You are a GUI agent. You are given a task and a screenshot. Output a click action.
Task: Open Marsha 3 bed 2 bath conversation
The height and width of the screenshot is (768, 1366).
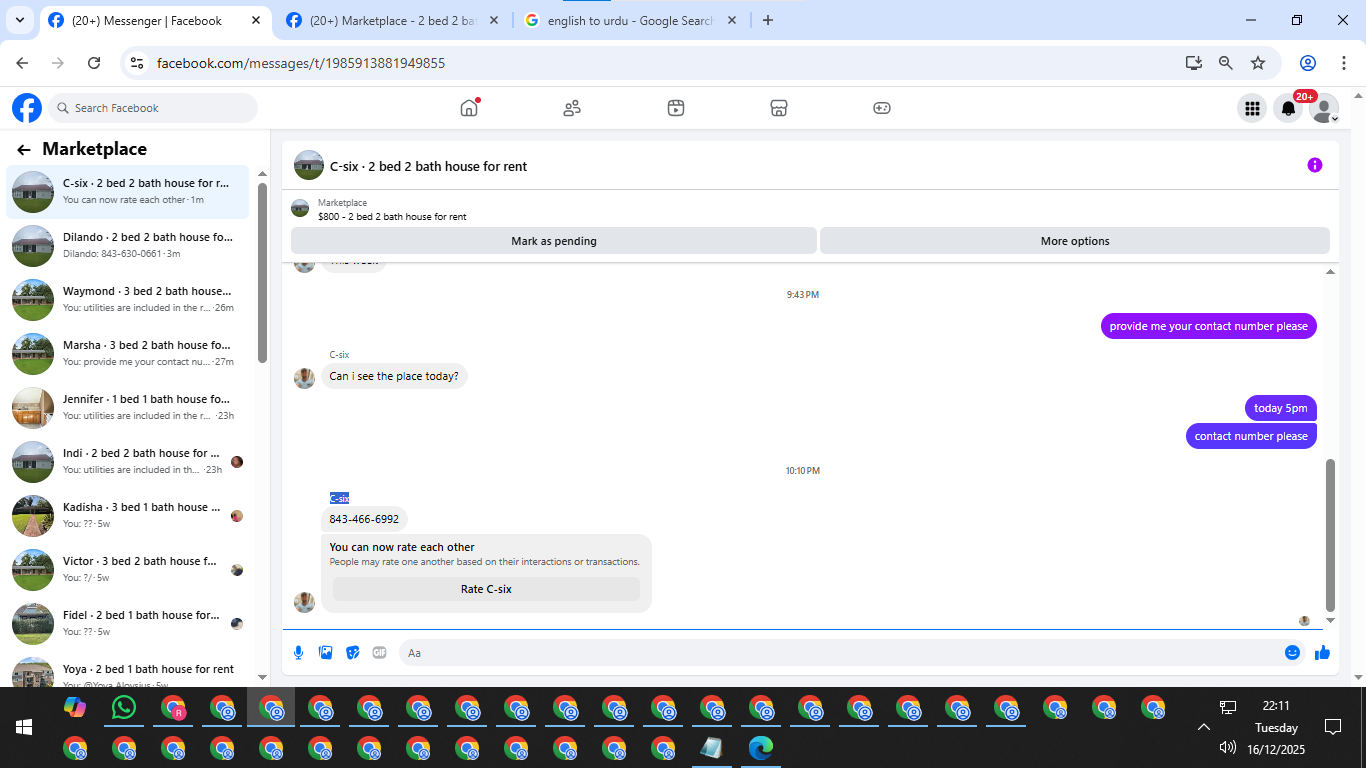(x=128, y=353)
